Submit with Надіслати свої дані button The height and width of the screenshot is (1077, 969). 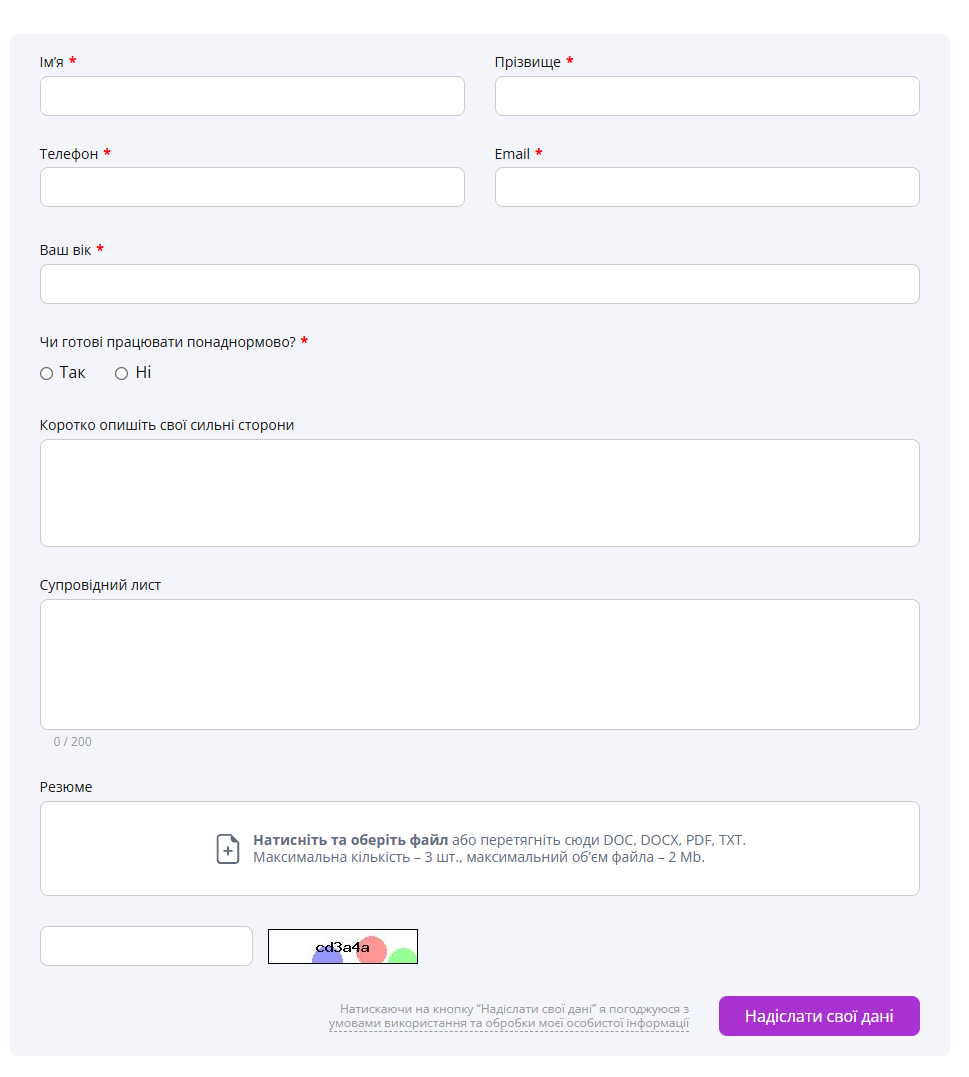[819, 1017]
